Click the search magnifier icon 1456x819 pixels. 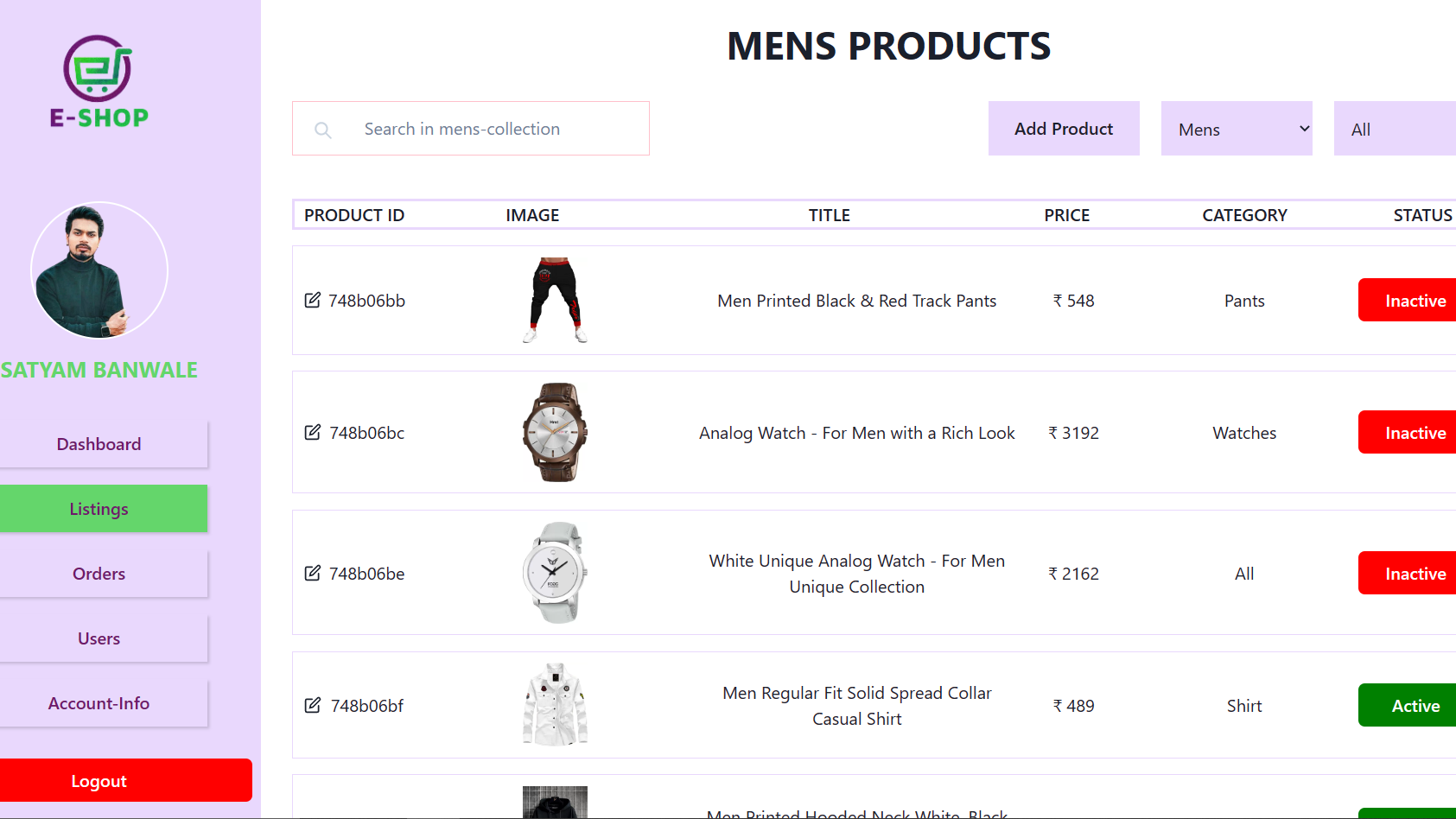(x=323, y=130)
